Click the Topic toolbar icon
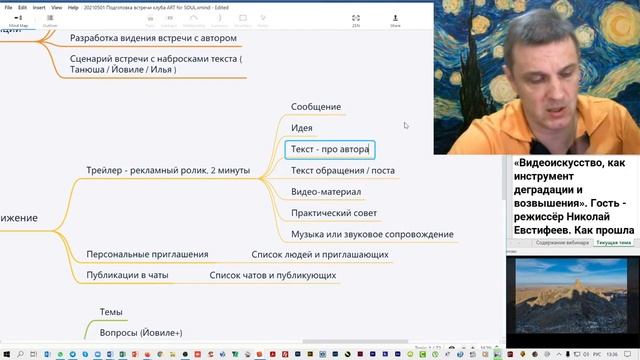 tap(150, 21)
